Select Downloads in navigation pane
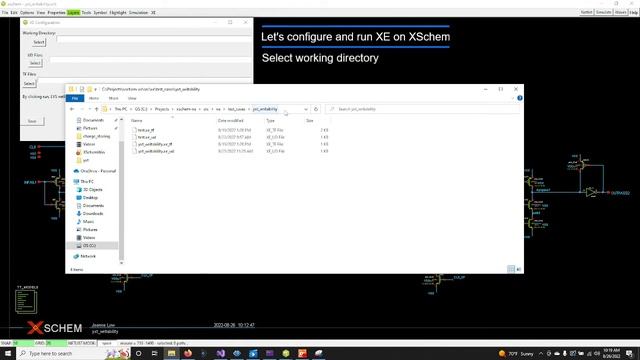 93,213
